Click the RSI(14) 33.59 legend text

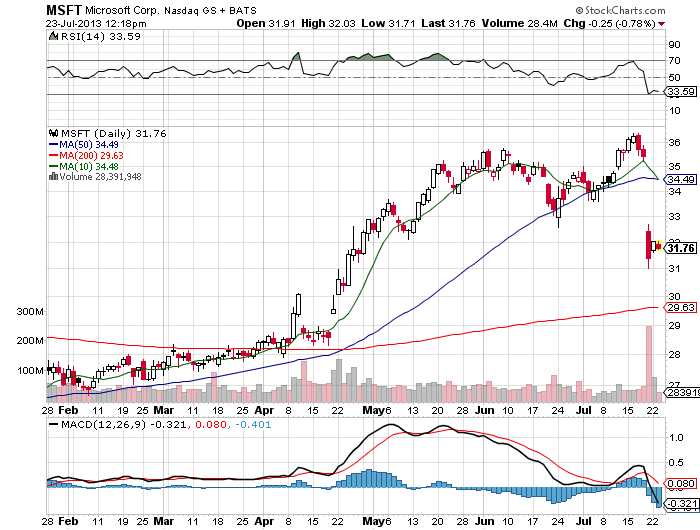(101, 37)
